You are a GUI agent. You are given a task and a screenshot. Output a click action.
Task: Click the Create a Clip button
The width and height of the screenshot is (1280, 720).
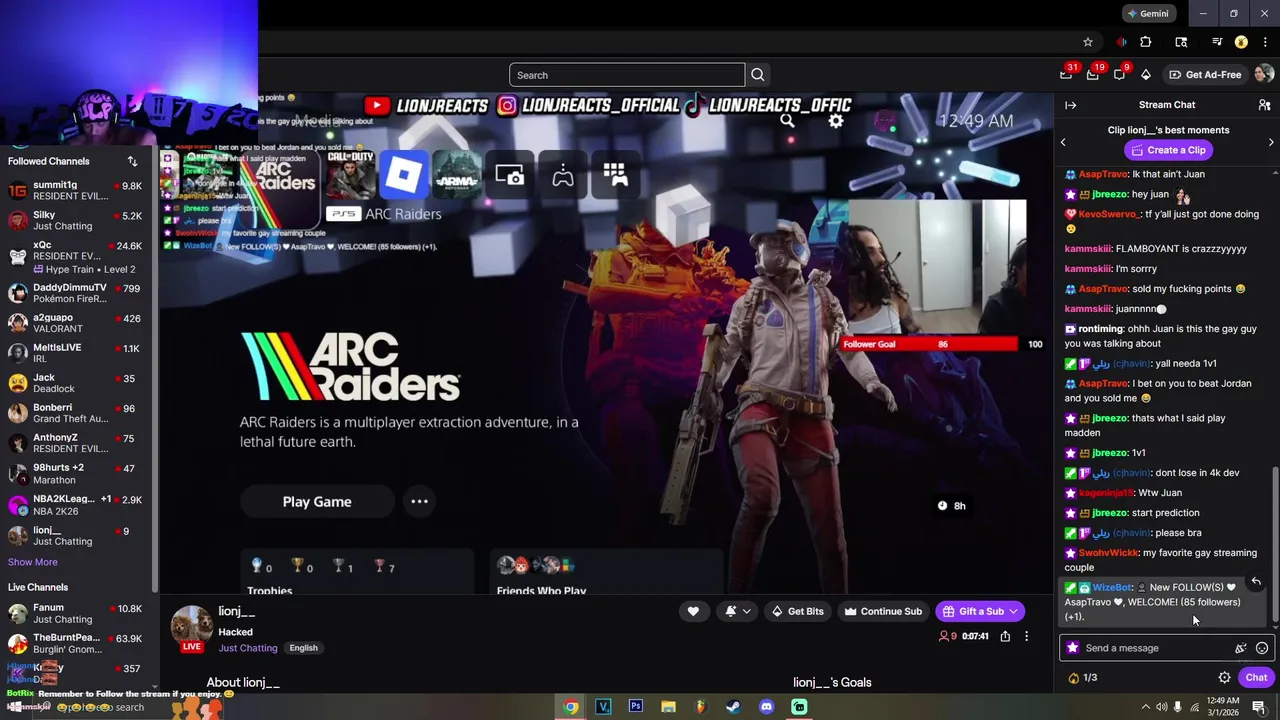point(1166,150)
